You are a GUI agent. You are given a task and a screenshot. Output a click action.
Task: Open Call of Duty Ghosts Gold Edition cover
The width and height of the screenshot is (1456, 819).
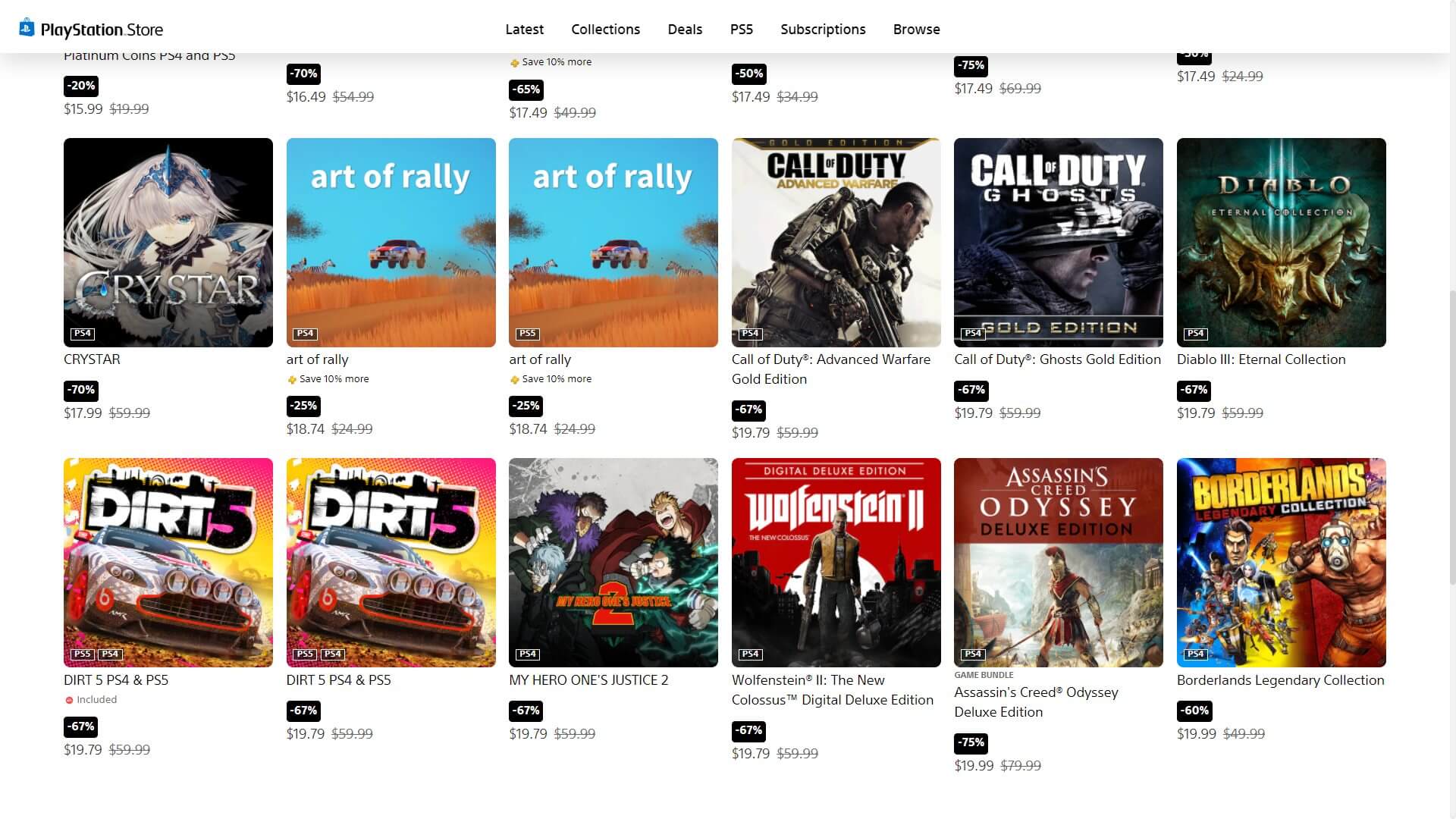coord(1059,243)
